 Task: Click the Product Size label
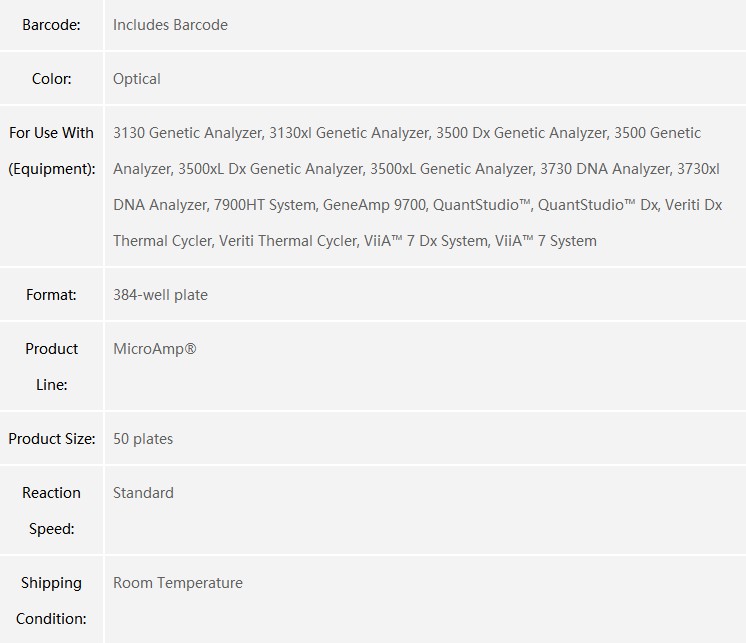tap(51, 439)
